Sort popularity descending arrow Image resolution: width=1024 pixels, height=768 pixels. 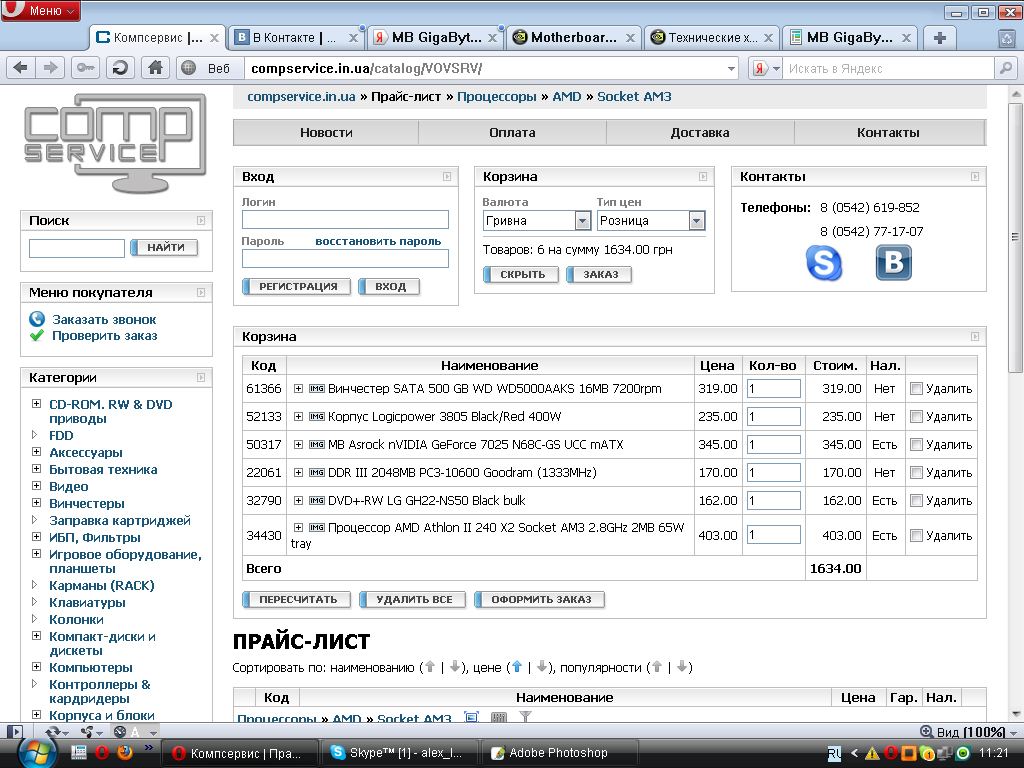tap(682, 667)
